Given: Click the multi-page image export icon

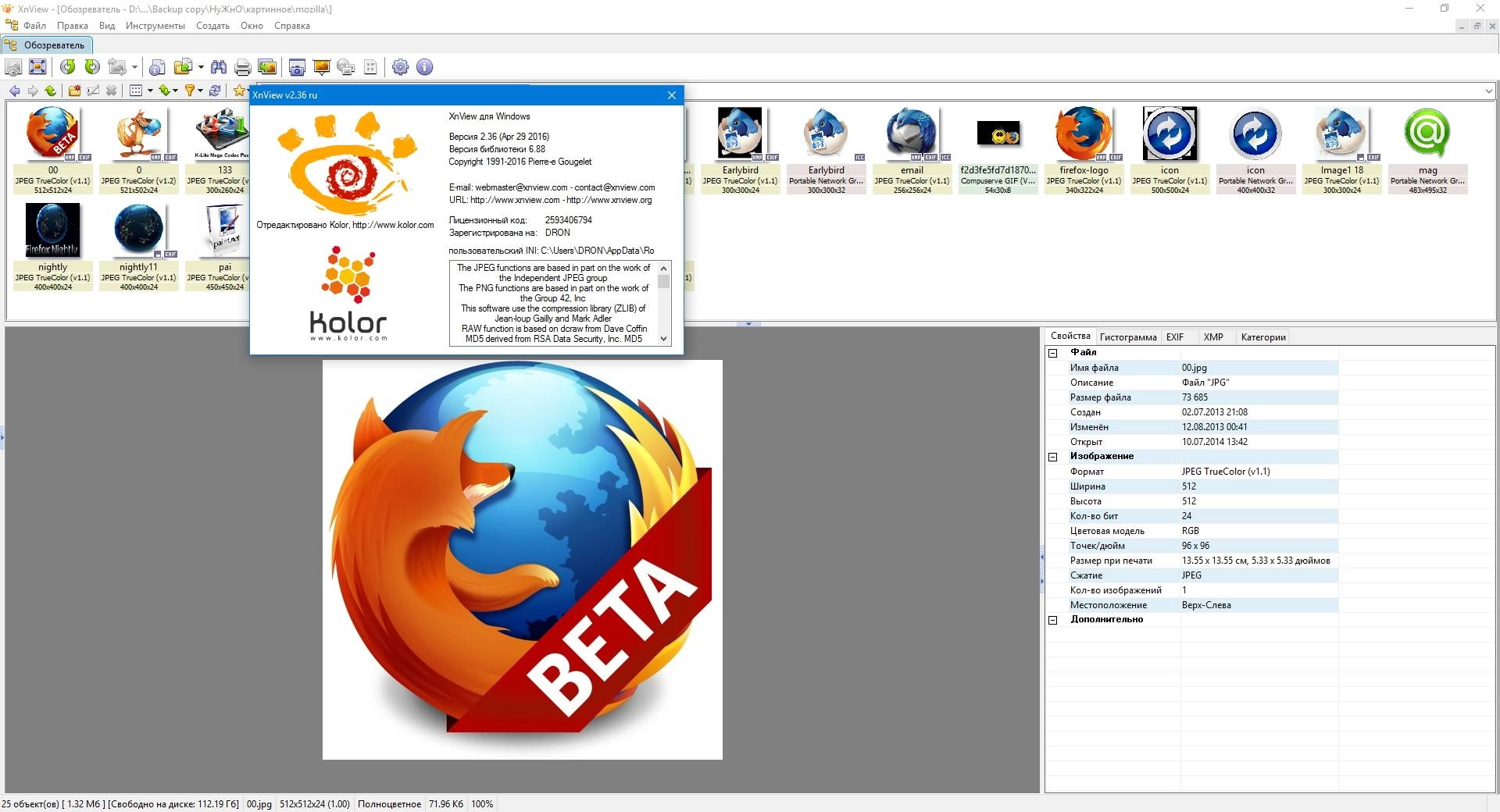Looking at the screenshot, I should pos(267,67).
